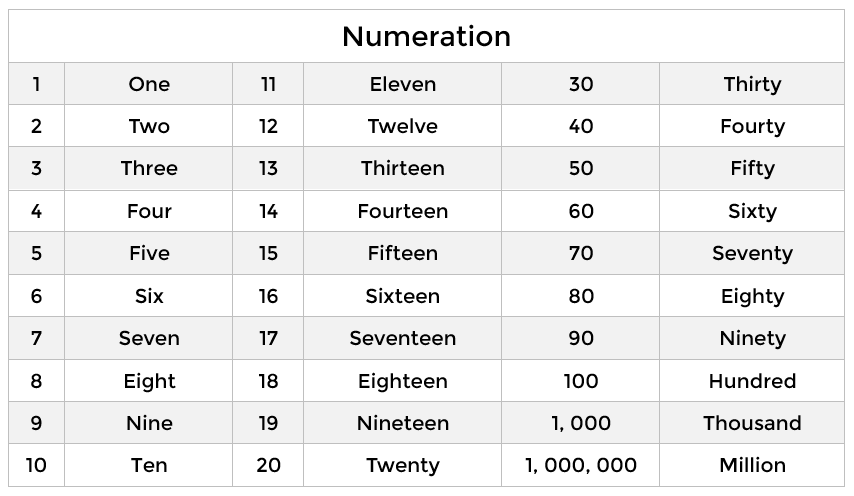Click the Fourty cell

point(752,126)
